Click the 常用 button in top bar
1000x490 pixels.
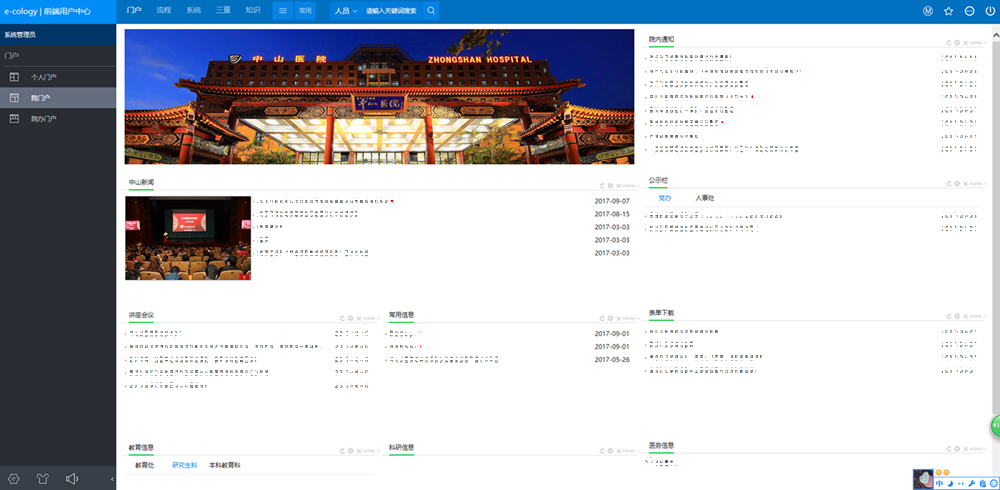(305, 11)
